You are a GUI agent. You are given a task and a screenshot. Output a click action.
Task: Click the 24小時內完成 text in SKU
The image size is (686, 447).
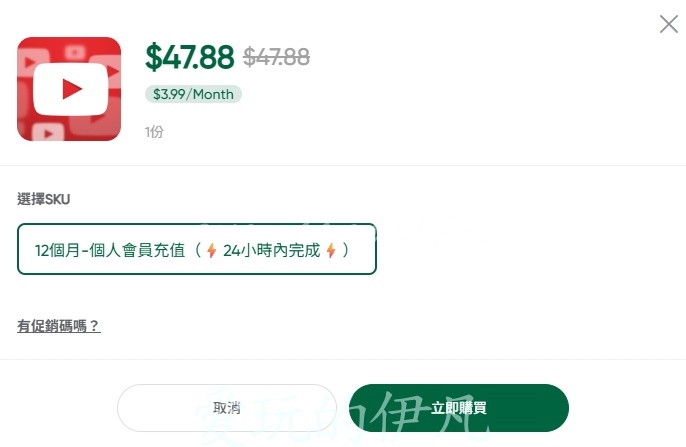click(x=271, y=250)
